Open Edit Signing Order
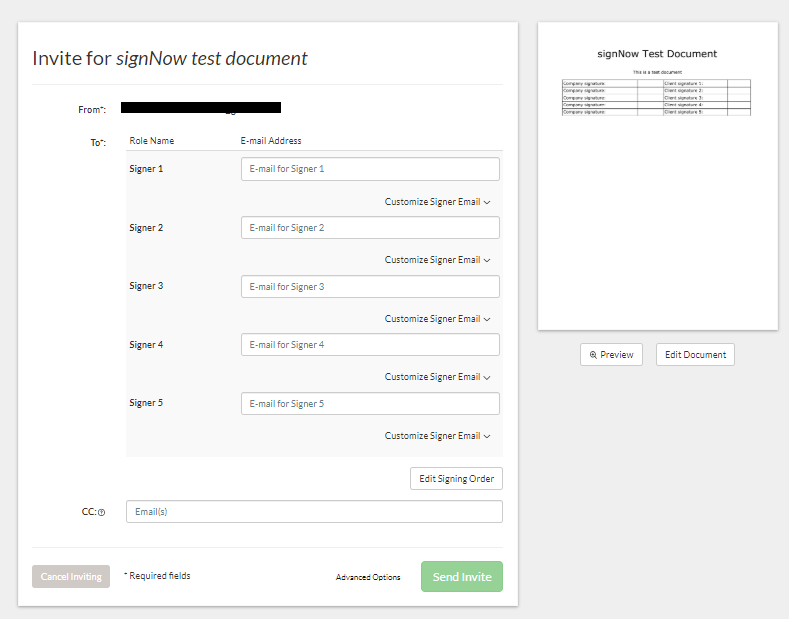Image resolution: width=789 pixels, height=619 pixels. (456, 479)
